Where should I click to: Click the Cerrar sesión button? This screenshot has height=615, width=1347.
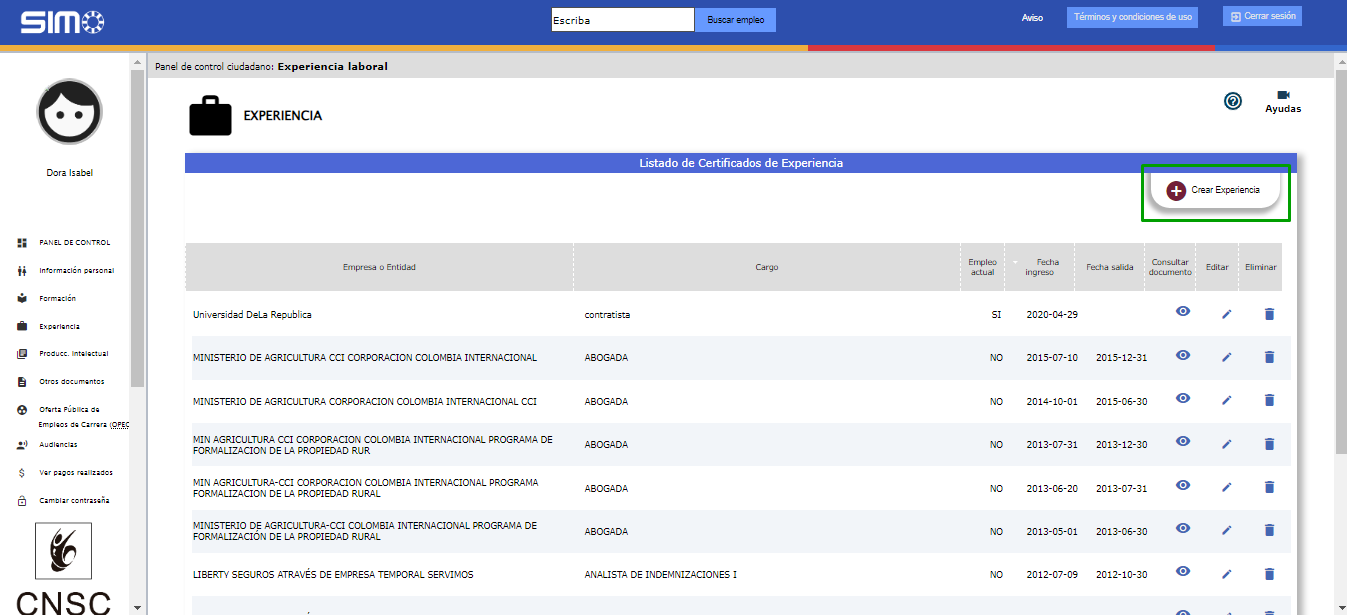point(1262,17)
